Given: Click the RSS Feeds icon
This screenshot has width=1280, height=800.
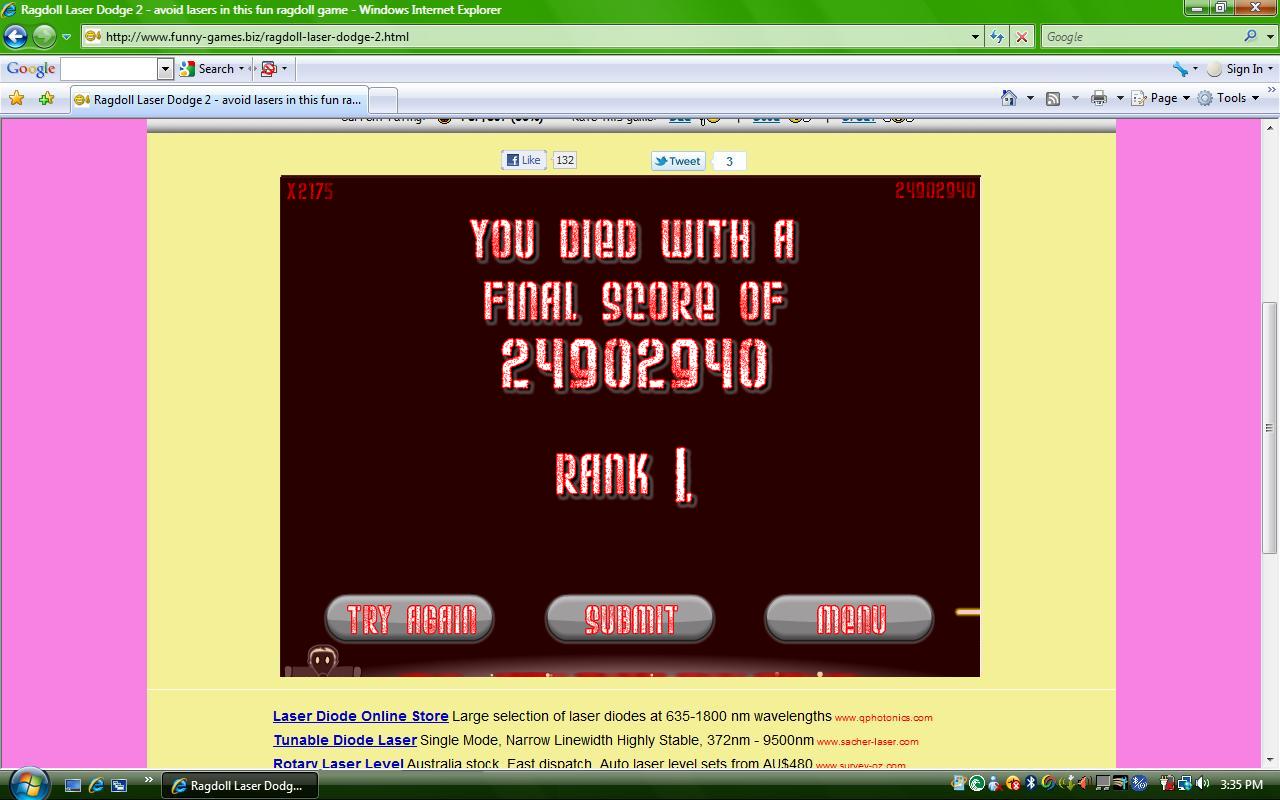Looking at the screenshot, I should click(x=1053, y=98).
